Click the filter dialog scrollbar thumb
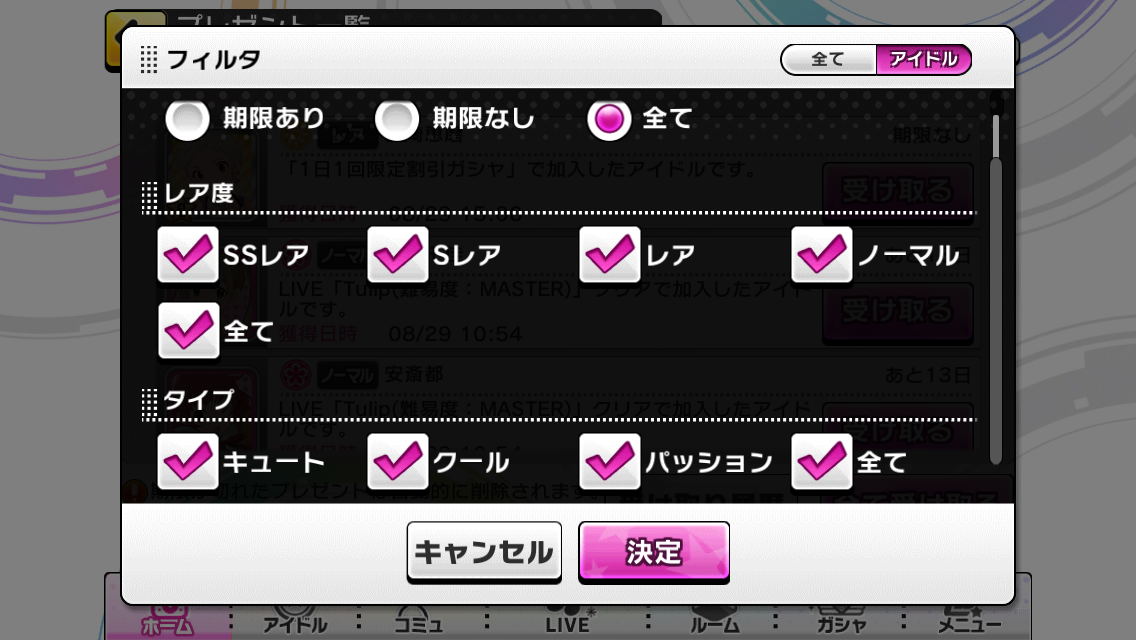1136x640 pixels. coord(996,136)
